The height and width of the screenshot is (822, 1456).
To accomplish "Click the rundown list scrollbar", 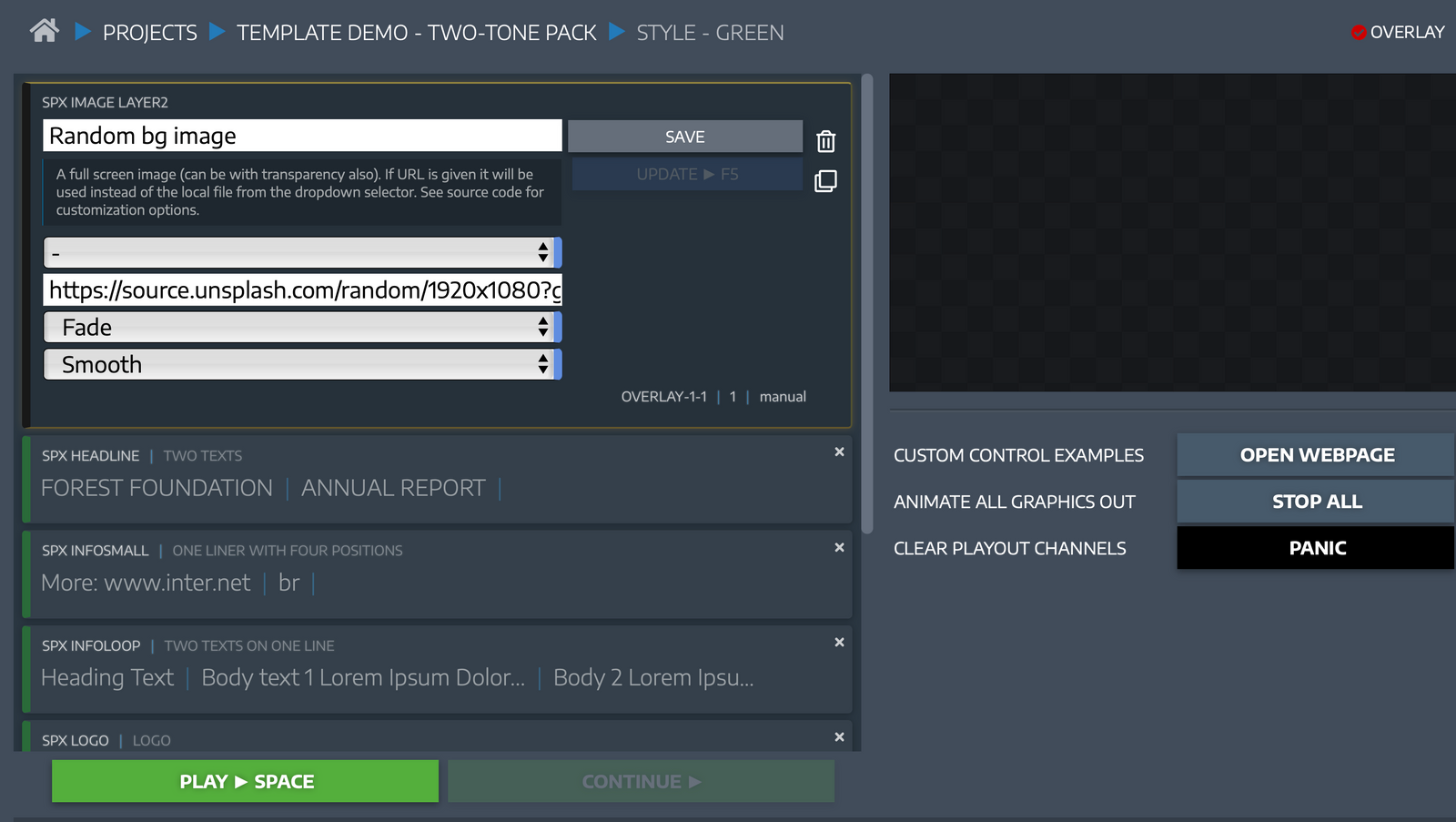I will 867,304.
